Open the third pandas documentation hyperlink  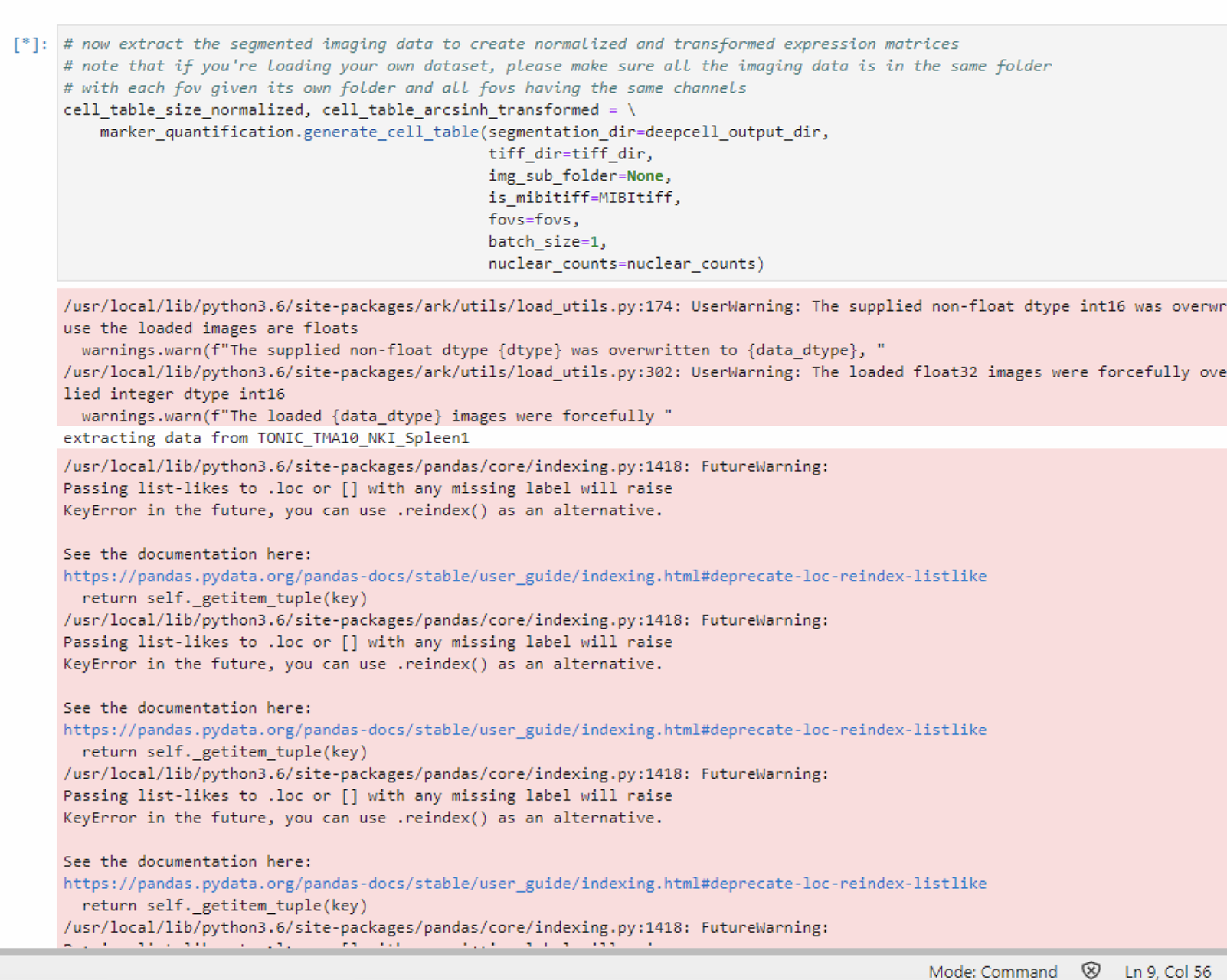click(525, 883)
